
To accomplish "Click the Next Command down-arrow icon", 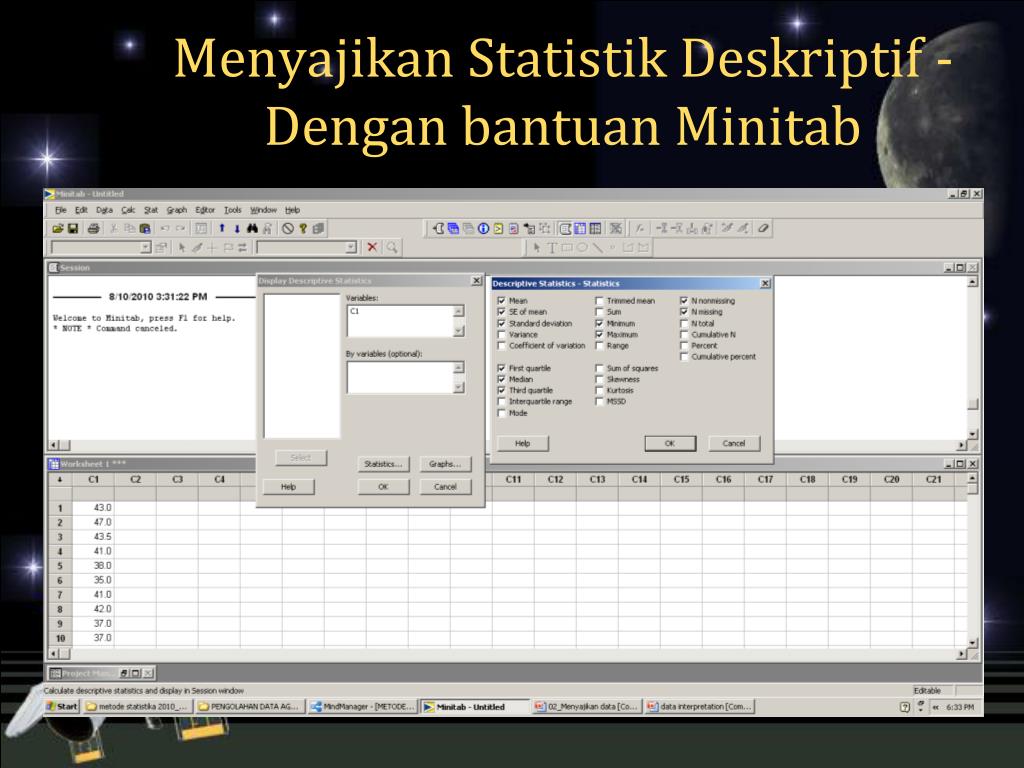I will coord(236,229).
